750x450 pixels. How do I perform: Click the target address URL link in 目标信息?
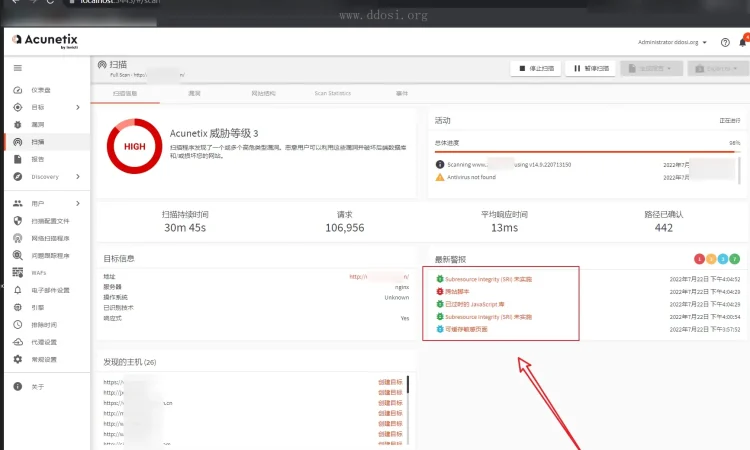coord(379,276)
